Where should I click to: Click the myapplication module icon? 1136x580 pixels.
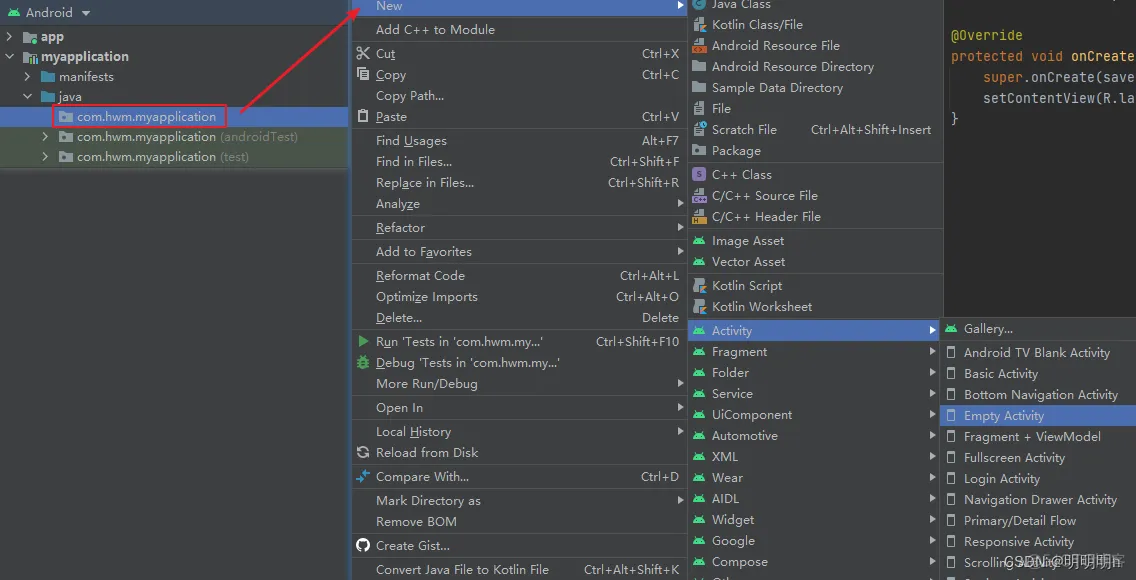coord(30,56)
